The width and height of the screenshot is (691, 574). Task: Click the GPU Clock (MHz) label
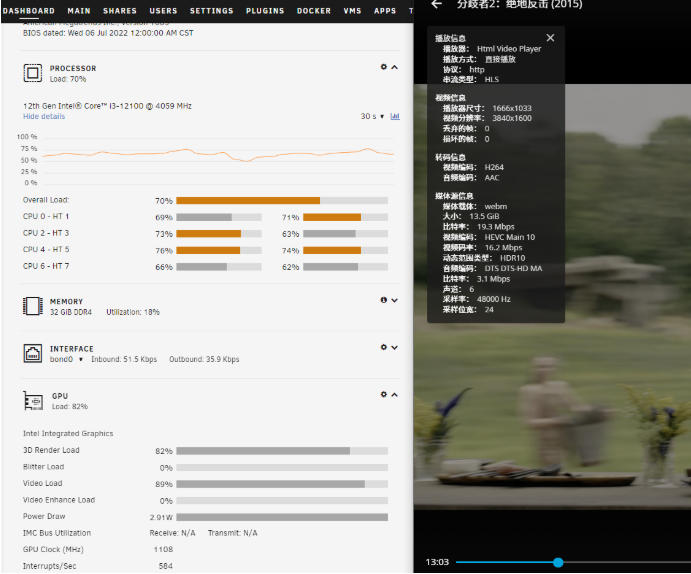(53, 549)
